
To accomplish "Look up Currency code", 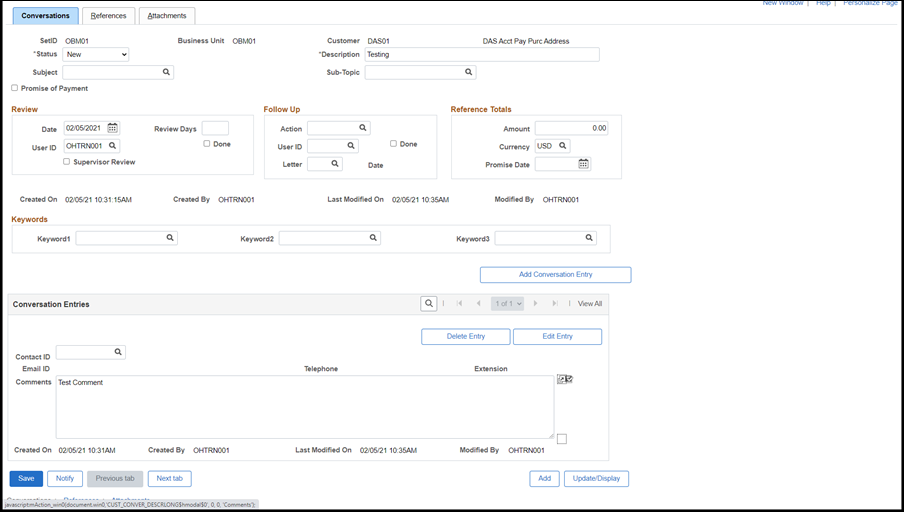I will (x=563, y=146).
